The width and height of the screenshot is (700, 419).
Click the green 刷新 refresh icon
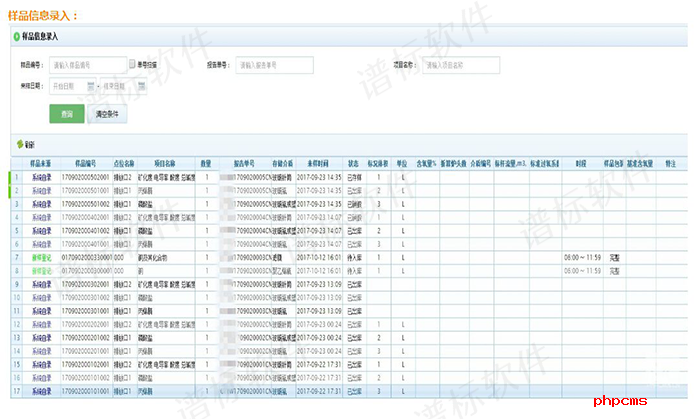[19, 142]
